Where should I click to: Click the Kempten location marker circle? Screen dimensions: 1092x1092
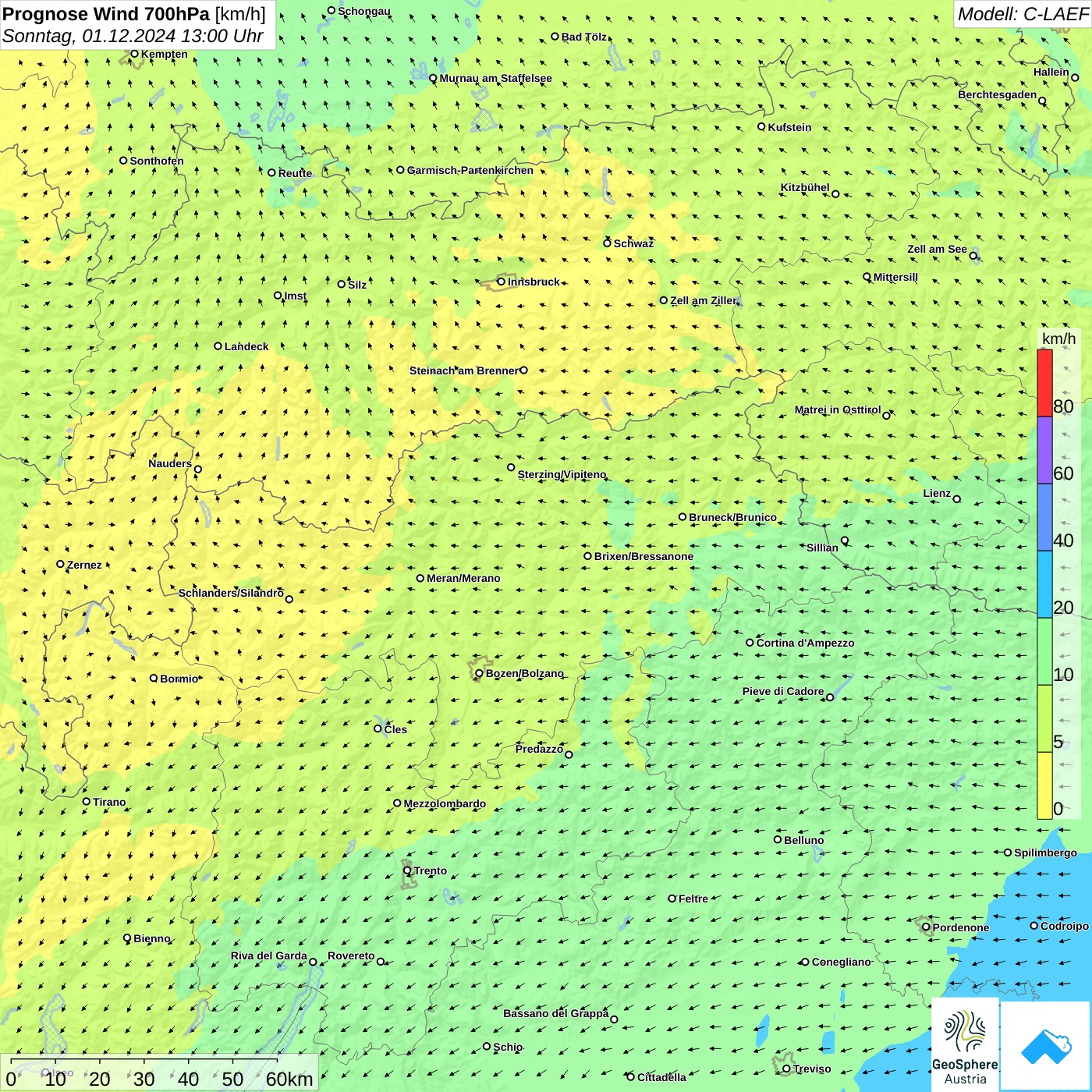pos(134,54)
